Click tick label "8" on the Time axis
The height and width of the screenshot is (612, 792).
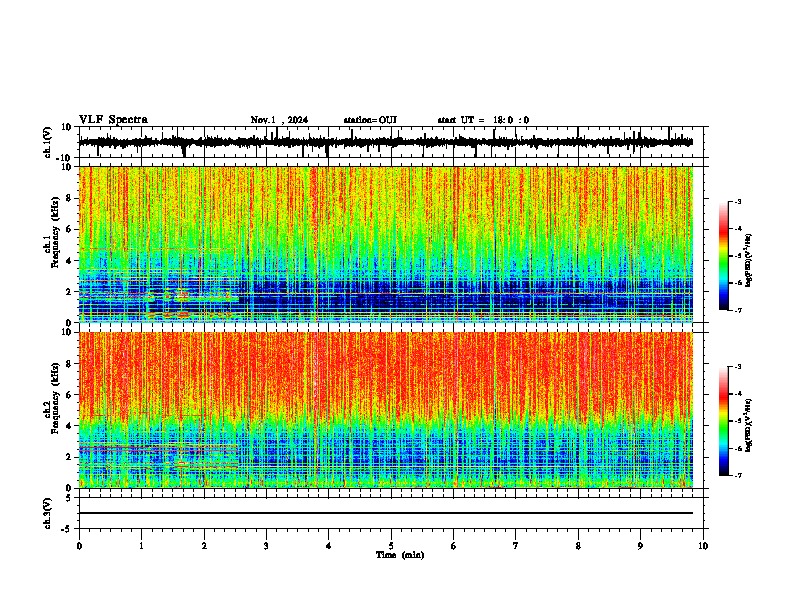578,546
